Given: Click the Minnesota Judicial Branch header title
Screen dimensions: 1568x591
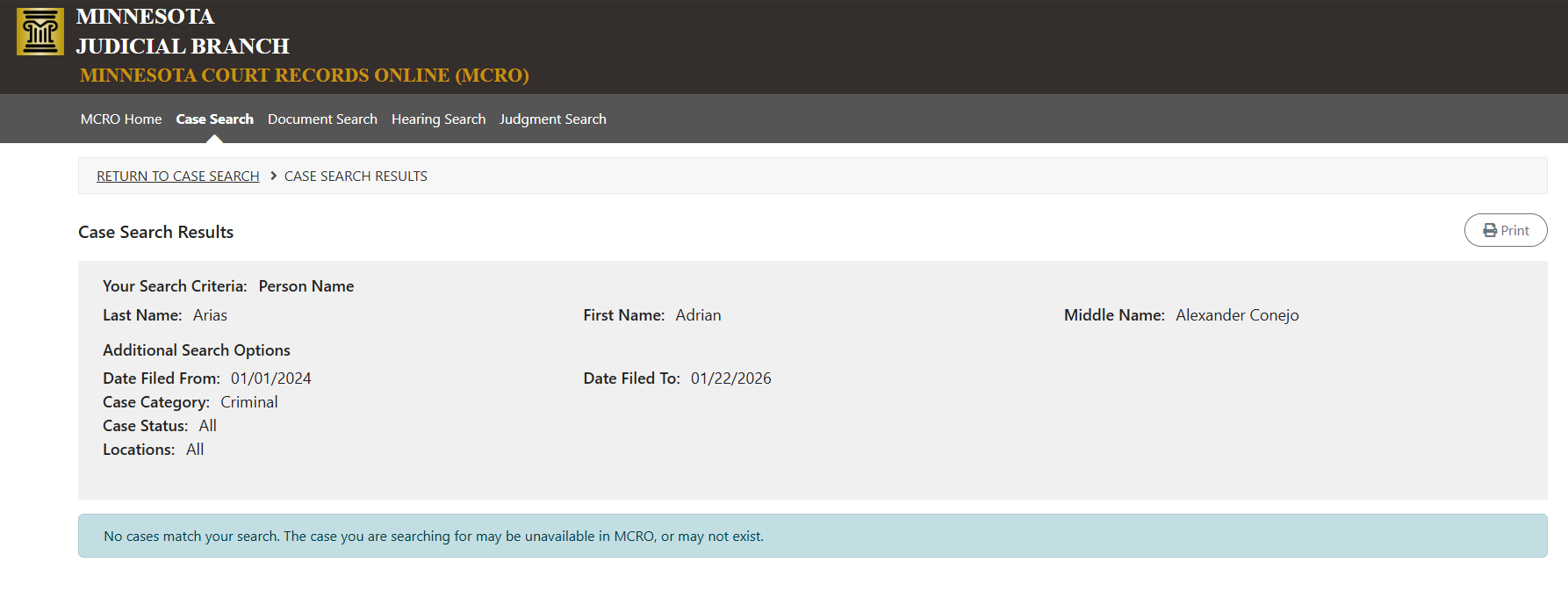Looking at the screenshot, I should pyautogui.click(x=182, y=32).
